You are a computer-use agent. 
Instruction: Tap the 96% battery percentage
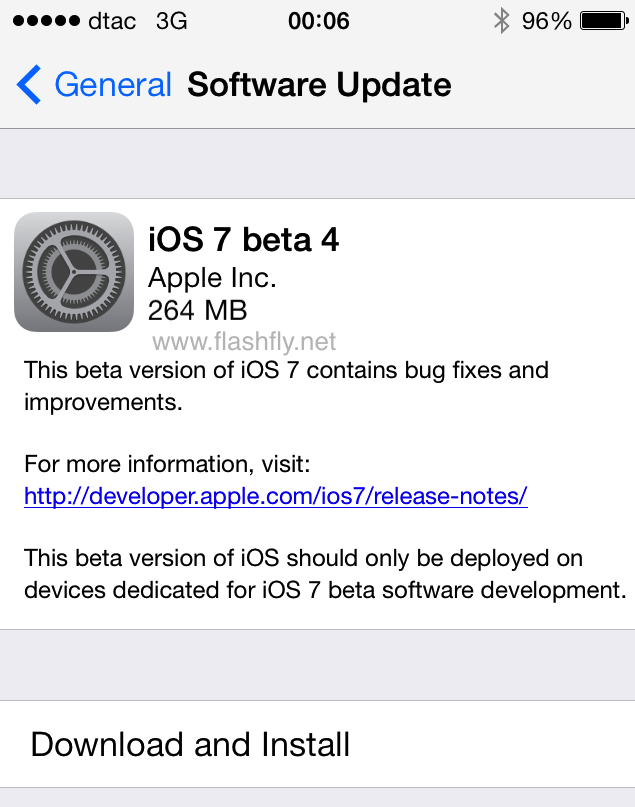point(546,21)
